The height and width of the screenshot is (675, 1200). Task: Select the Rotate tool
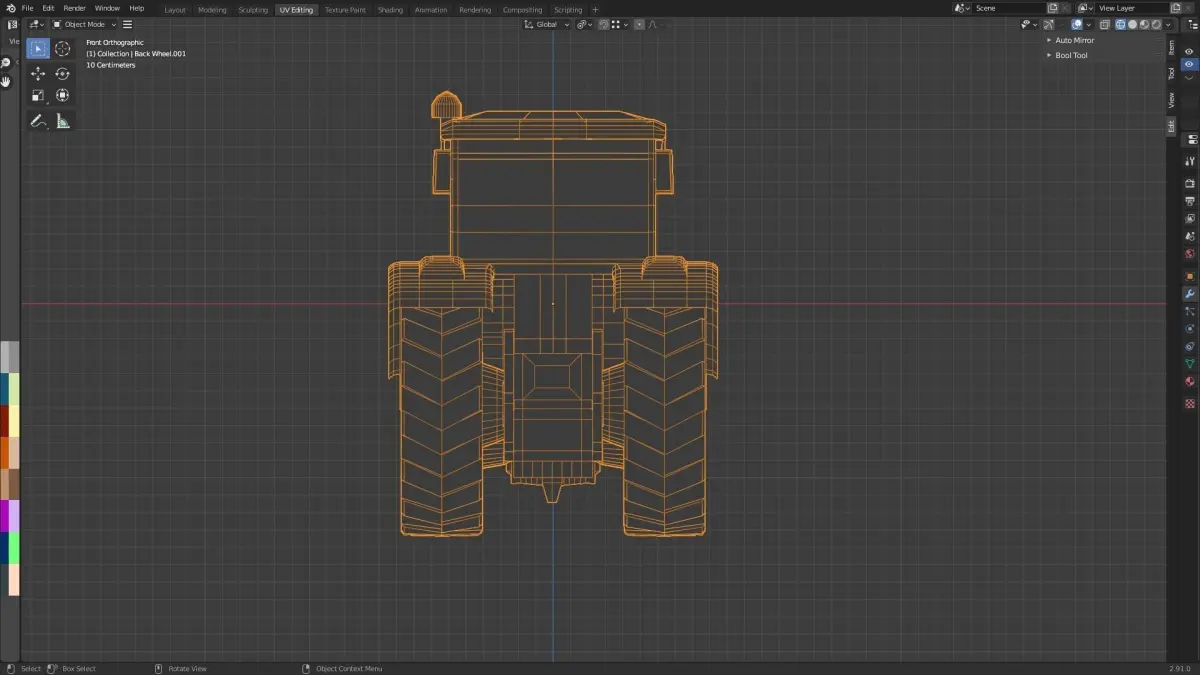click(62, 74)
